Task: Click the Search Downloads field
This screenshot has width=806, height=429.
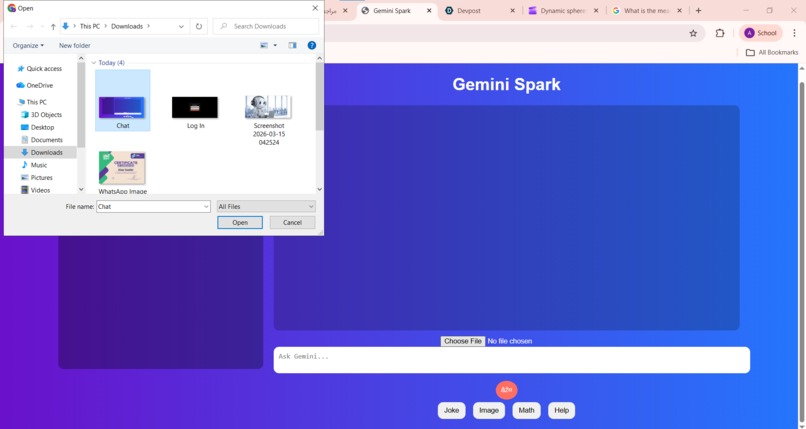Action: pyautogui.click(x=266, y=26)
